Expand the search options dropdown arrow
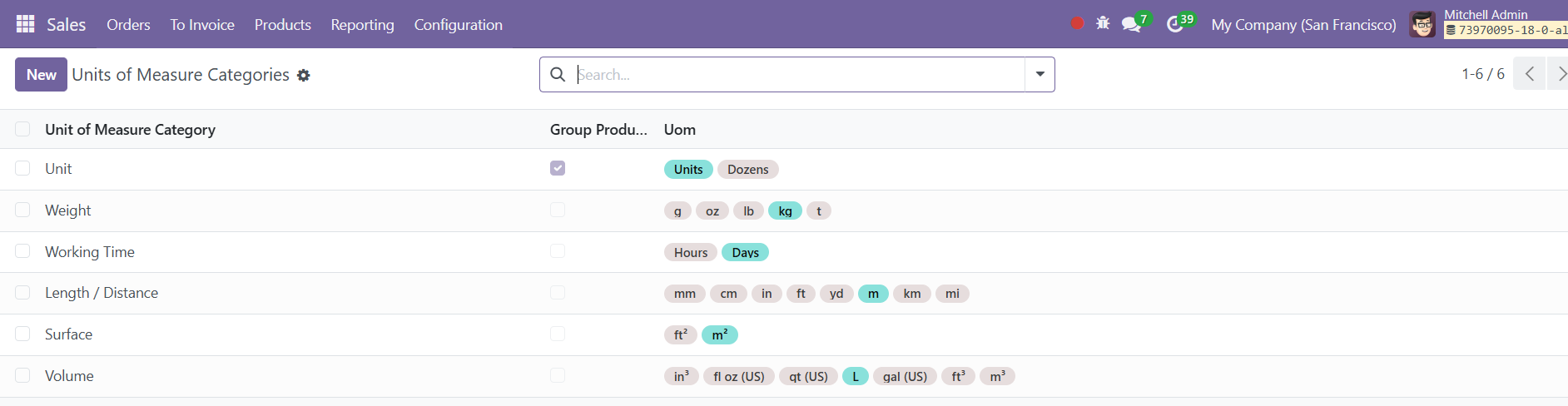The height and width of the screenshot is (406, 1568). point(1040,74)
